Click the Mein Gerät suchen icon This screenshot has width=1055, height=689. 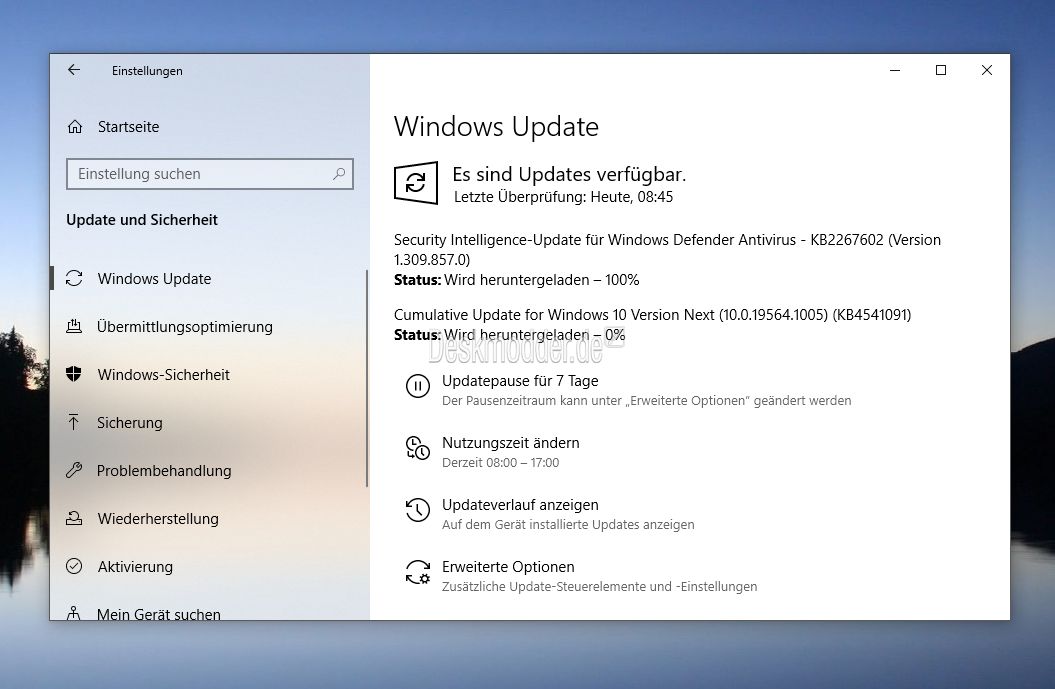click(74, 613)
